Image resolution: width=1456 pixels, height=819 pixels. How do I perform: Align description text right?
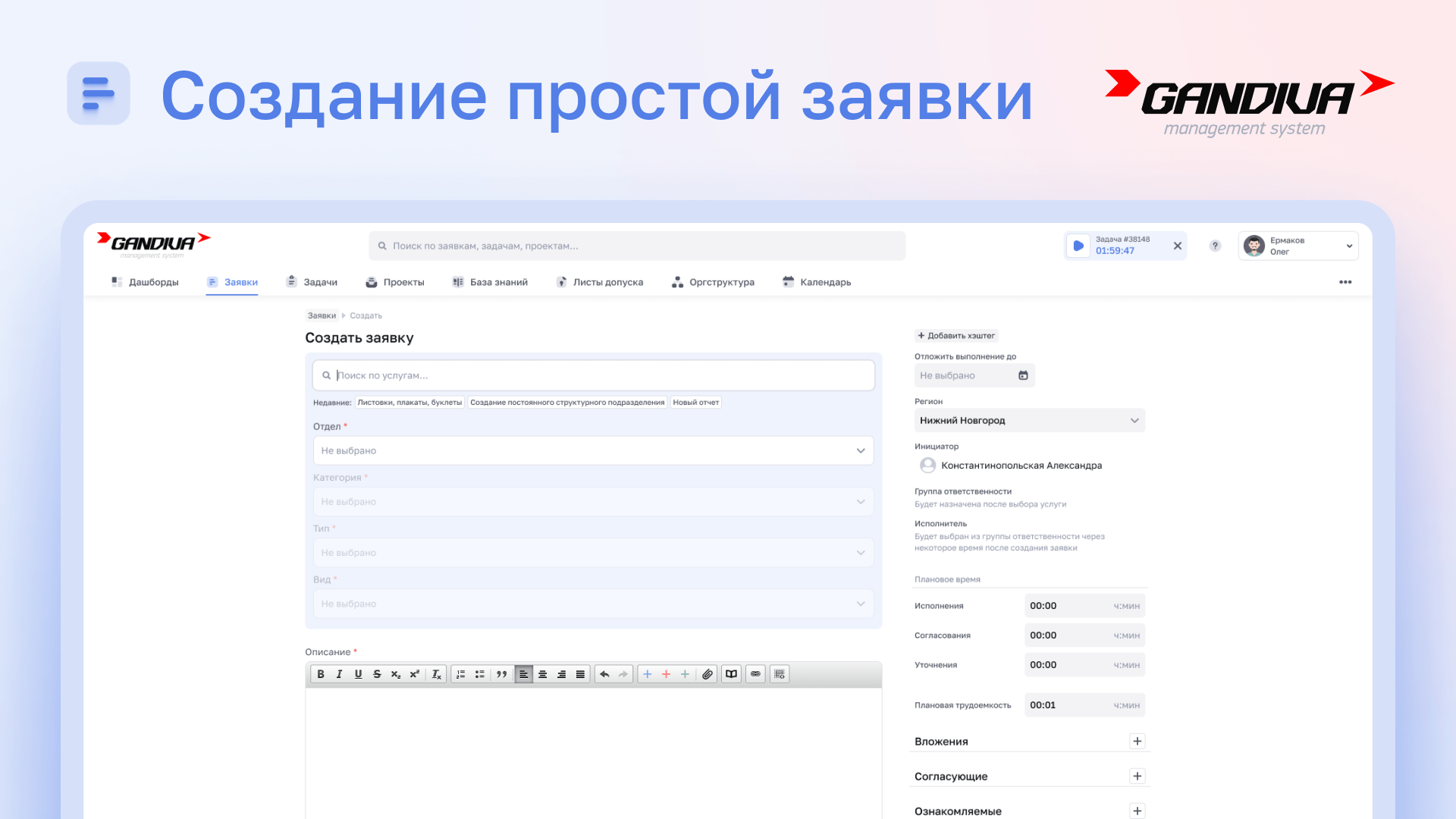point(561,674)
